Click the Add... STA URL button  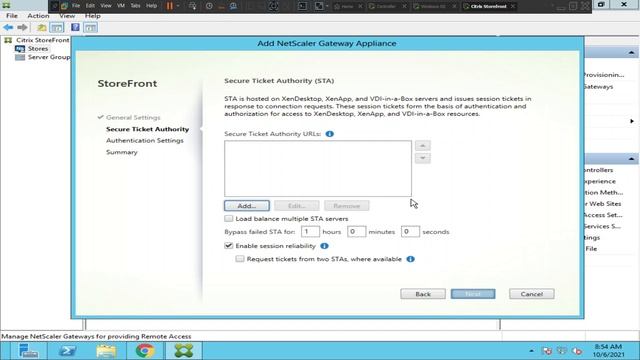point(247,206)
